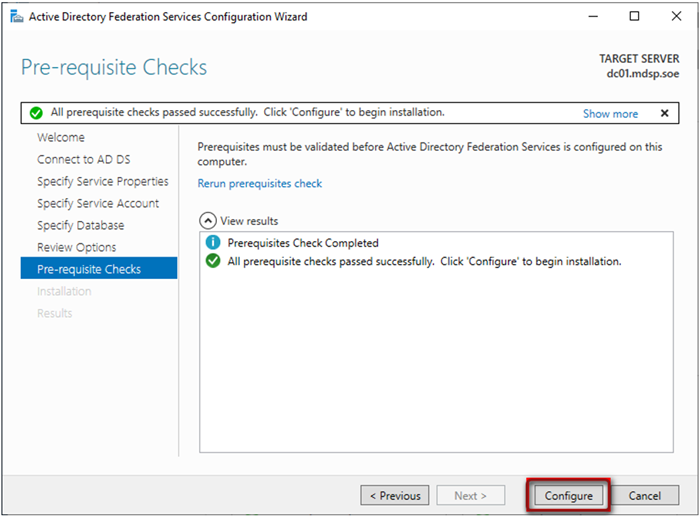Image resolution: width=700 pixels, height=516 pixels.
Task: Click the Configure button
Action: click(x=568, y=495)
